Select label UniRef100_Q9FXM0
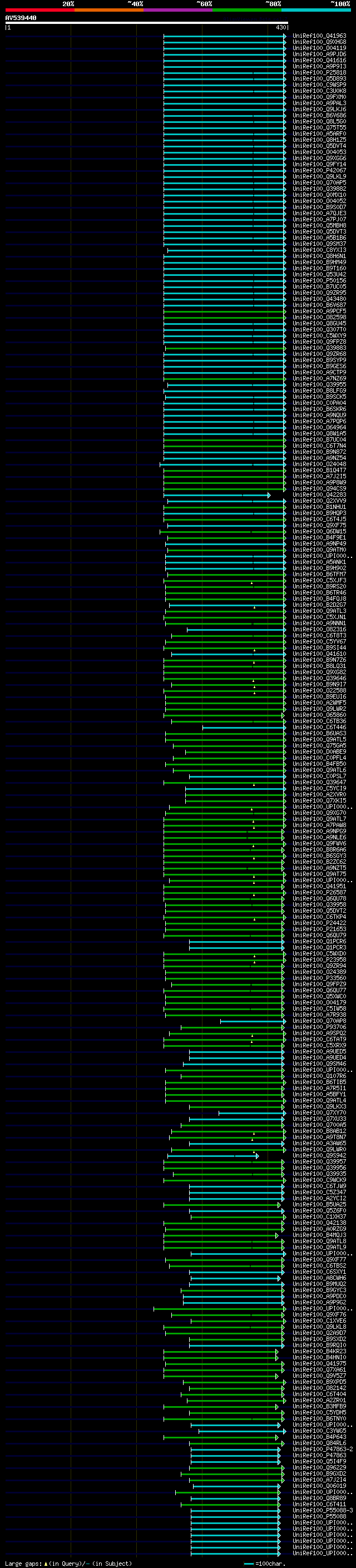The width and height of the screenshot is (356, 1568). [x=319, y=97]
